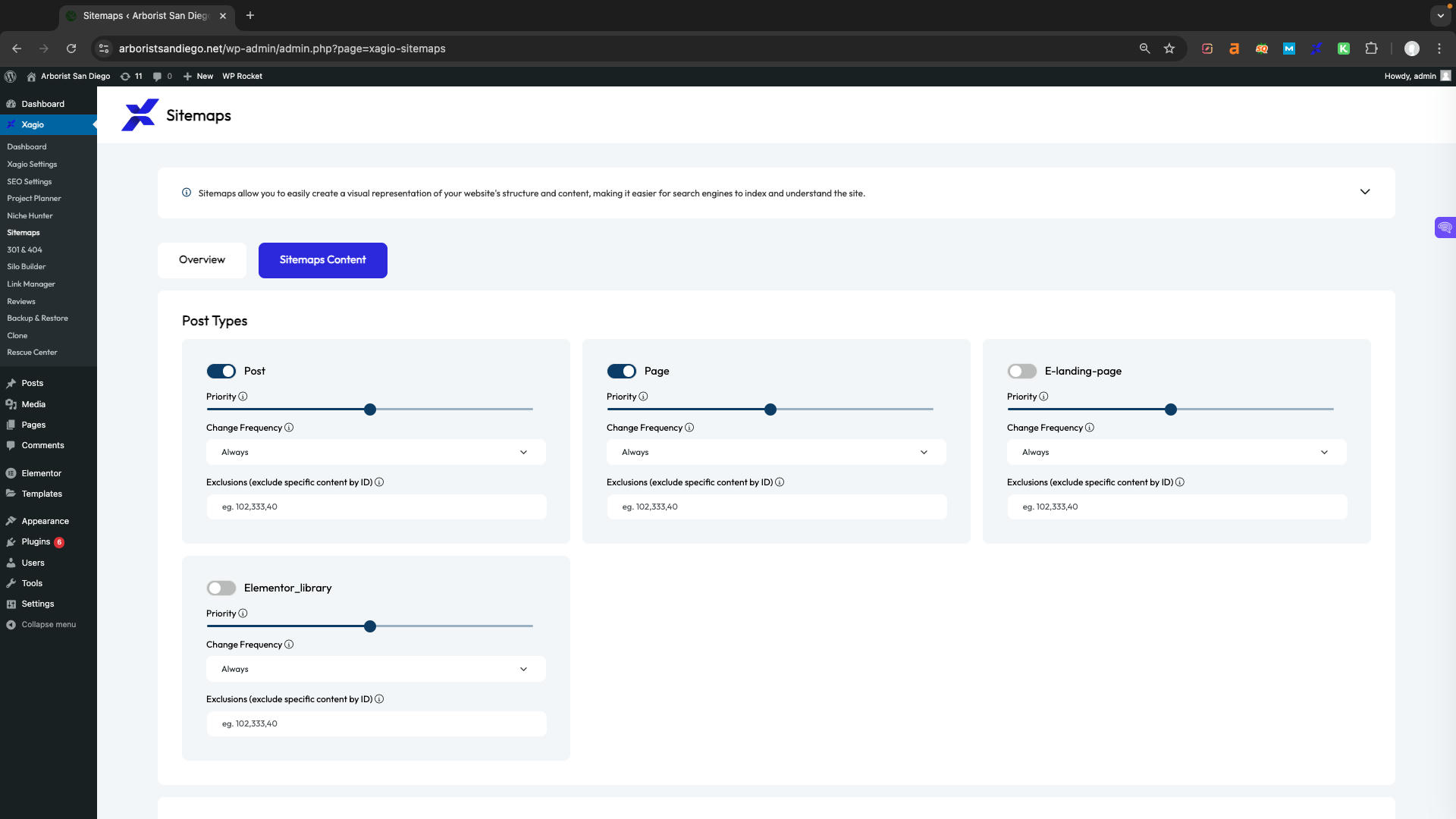Open Project Planner in Xagio menu

34,198
